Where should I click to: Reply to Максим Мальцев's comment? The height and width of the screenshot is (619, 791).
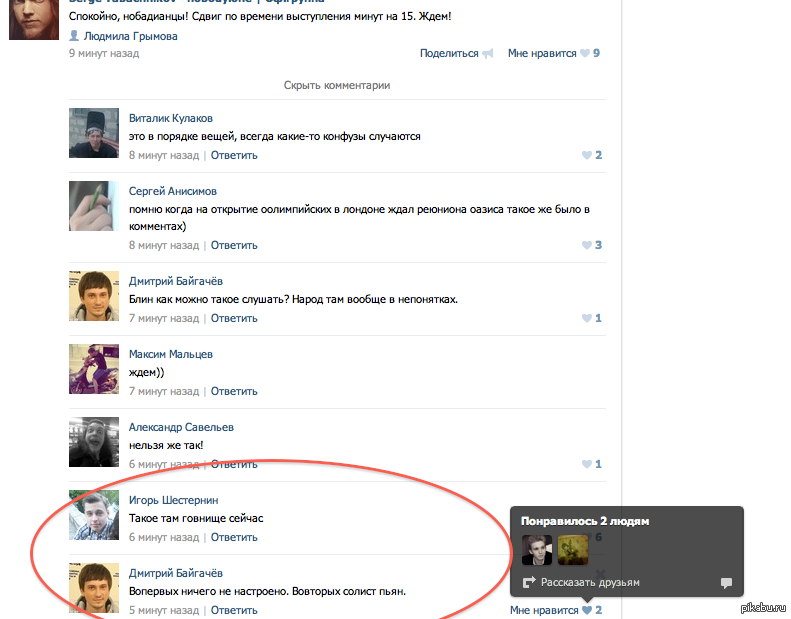(x=234, y=391)
